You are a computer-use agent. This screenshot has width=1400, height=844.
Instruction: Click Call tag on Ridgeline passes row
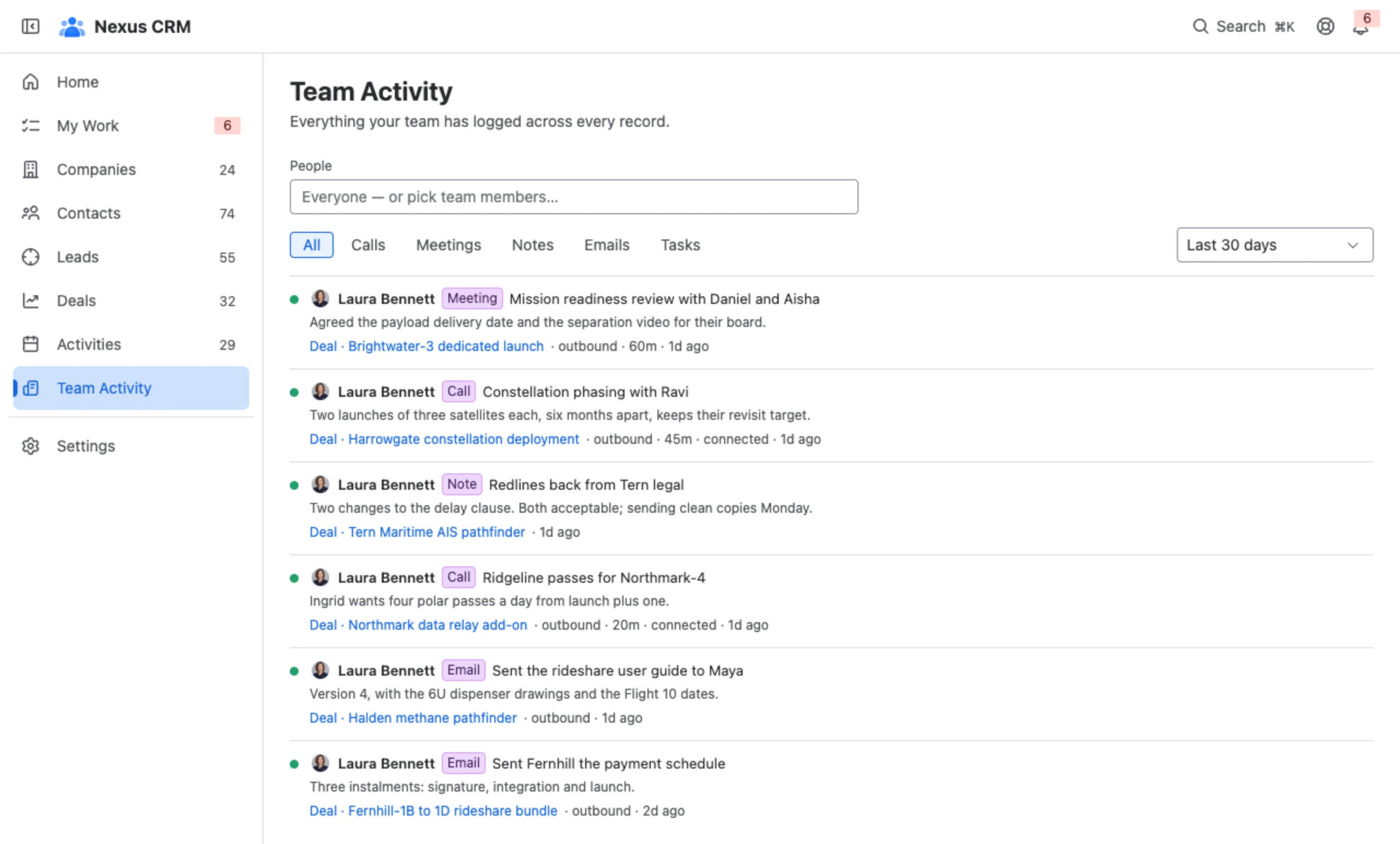(458, 577)
